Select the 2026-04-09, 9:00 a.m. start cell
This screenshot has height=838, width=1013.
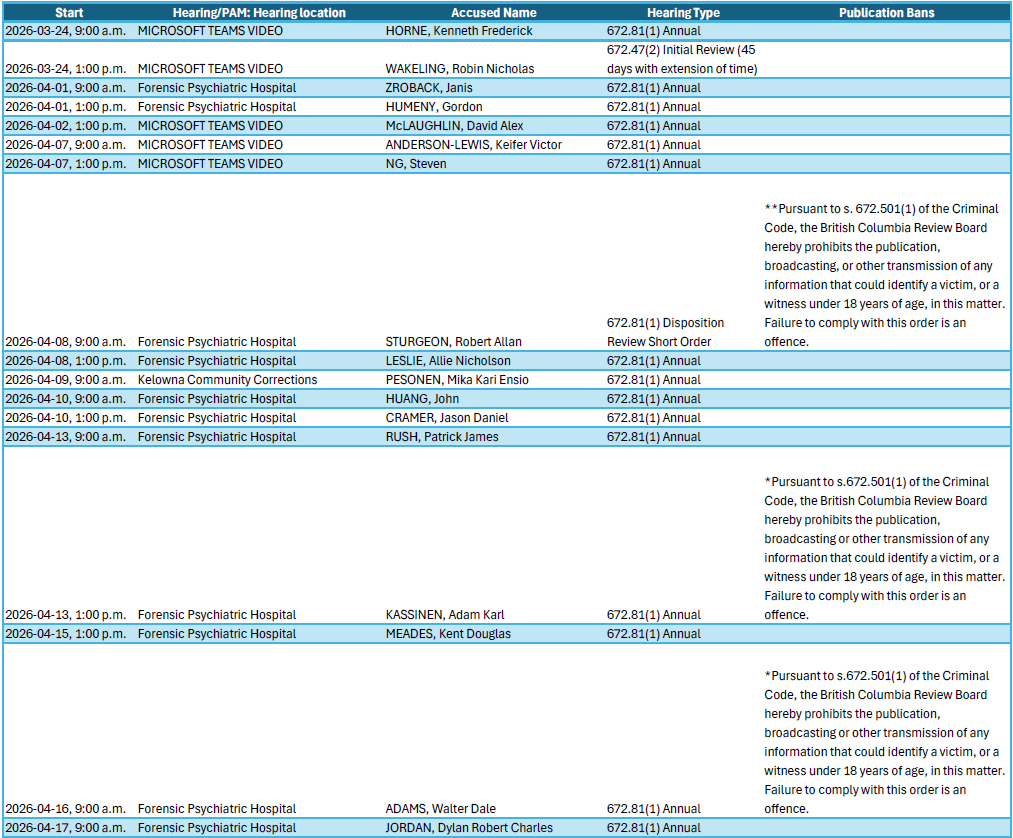pos(65,380)
